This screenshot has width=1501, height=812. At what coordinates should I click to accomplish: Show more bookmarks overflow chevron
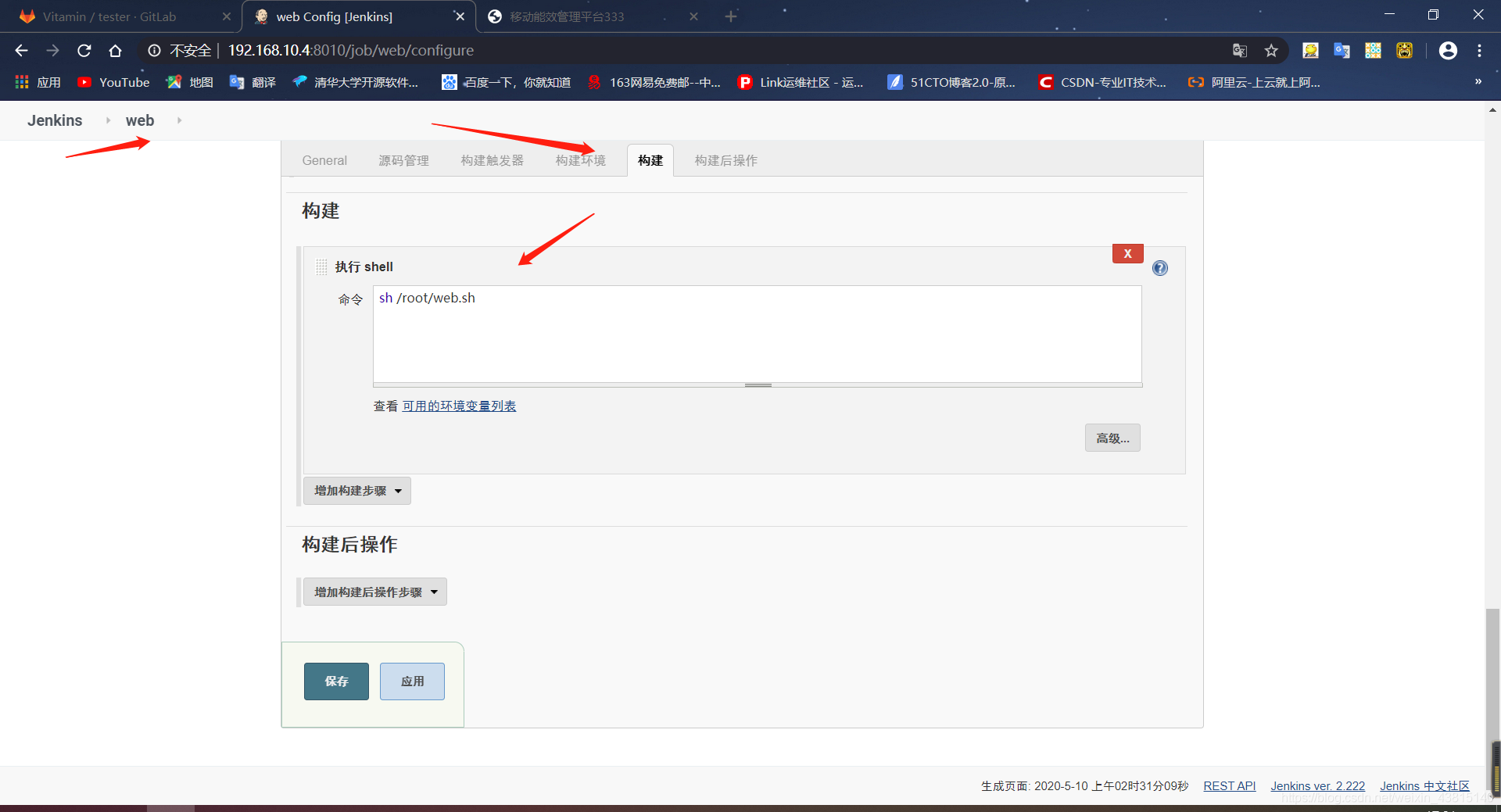(1478, 81)
